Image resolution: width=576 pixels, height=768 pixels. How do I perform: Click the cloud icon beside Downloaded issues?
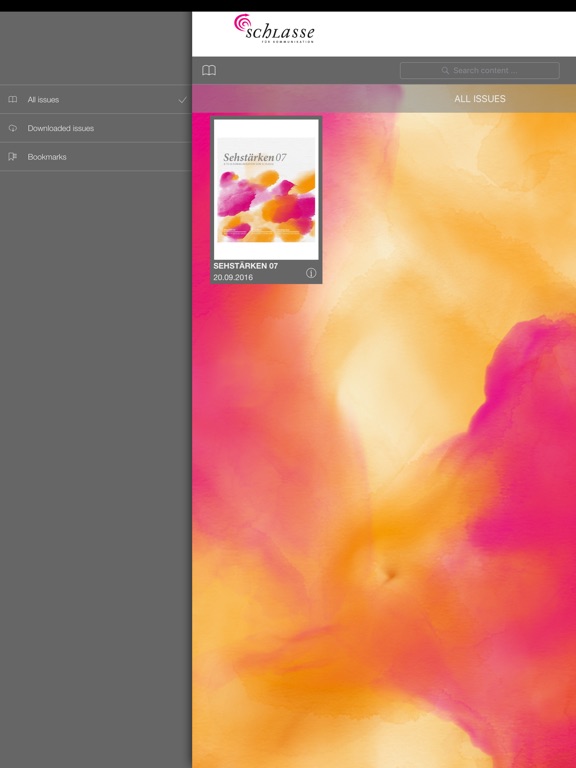pos(13,128)
